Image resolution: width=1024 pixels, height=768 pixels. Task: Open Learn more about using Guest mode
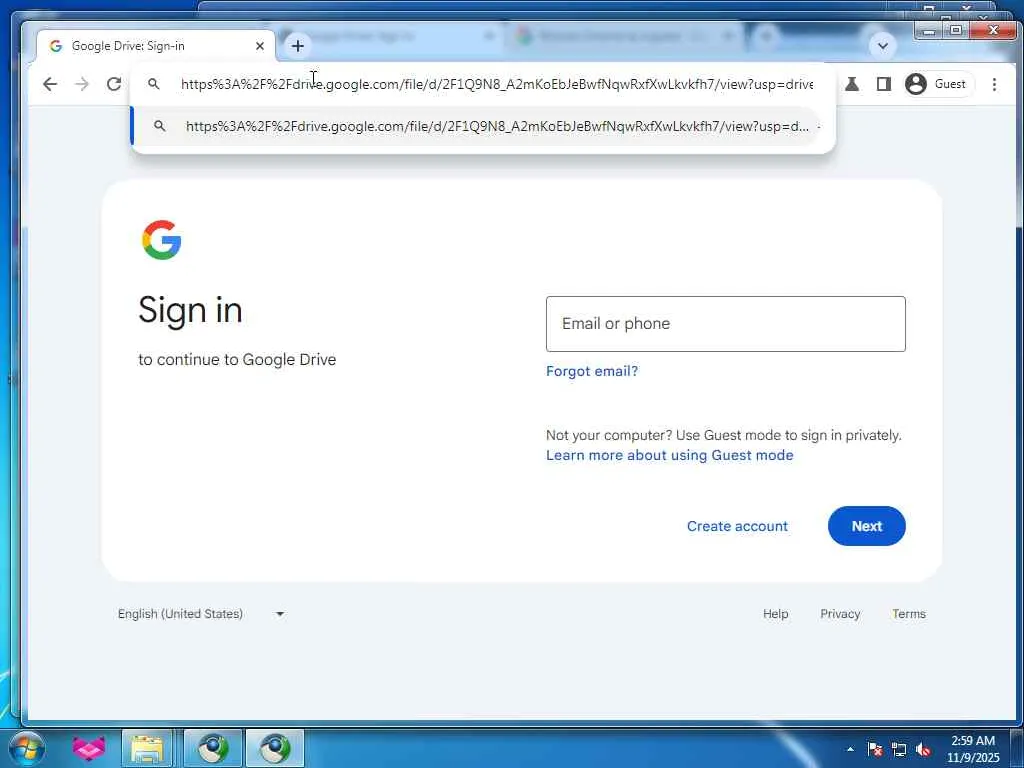[x=669, y=455]
